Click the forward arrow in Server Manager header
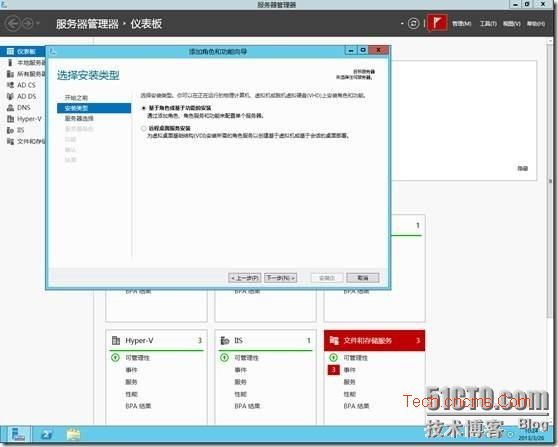Image resolution: width=558 pixels, height=447 pixels. [x=27, y=24]
